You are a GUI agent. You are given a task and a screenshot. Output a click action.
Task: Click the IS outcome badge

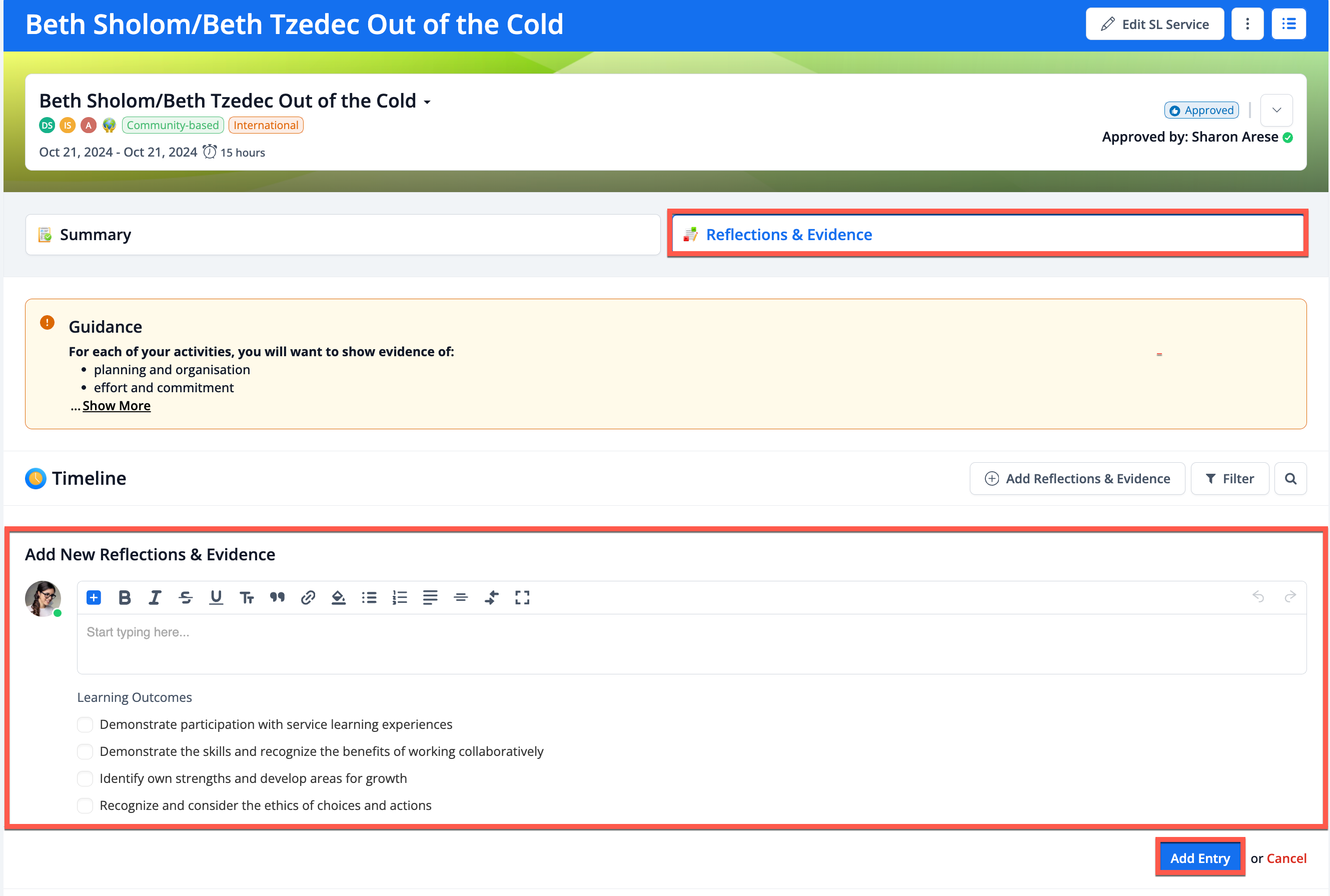point(68,125)
